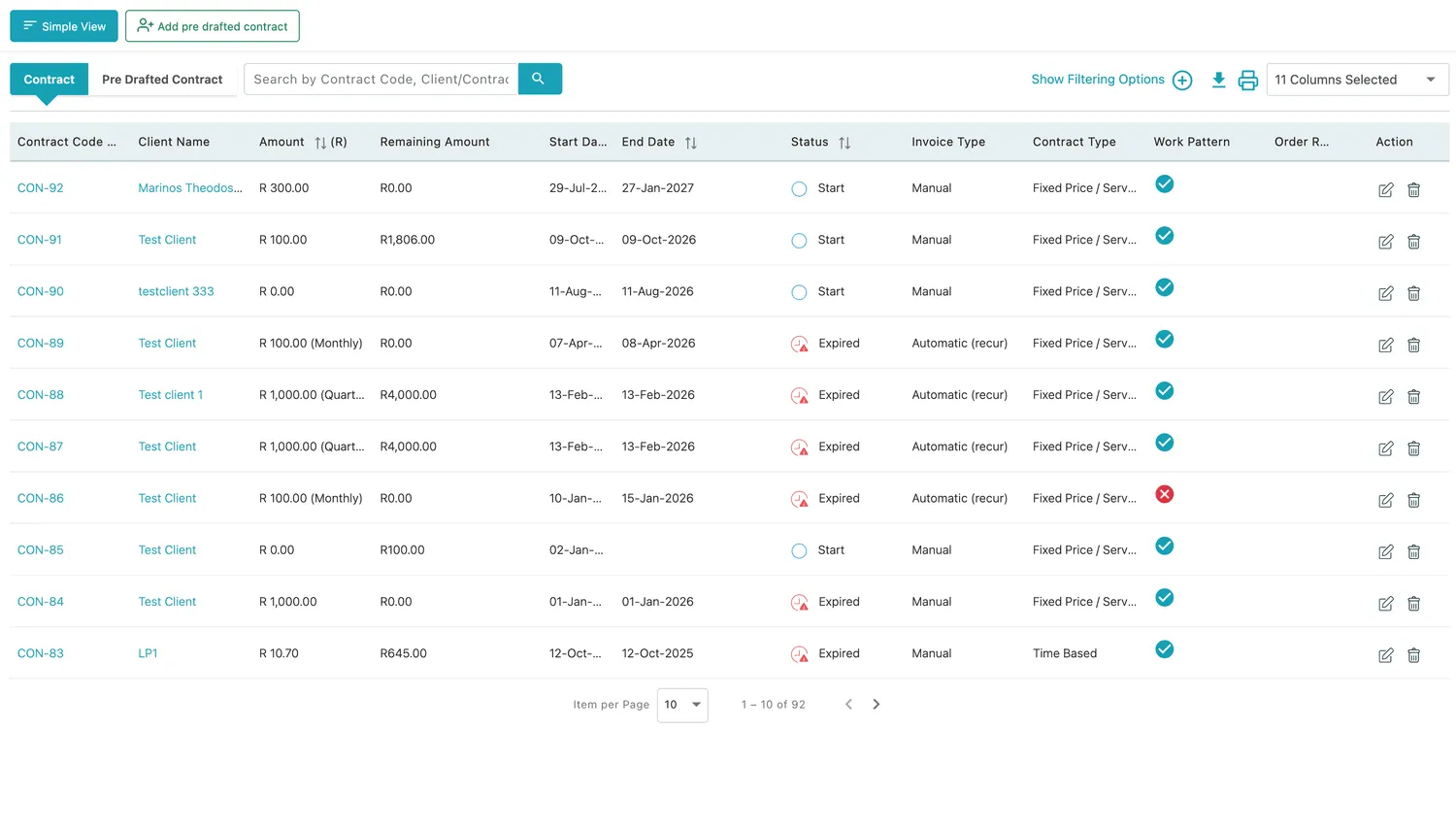The image size is (1456, 828).
Task: Delete contract CON-84
Action: point(1413,604)
